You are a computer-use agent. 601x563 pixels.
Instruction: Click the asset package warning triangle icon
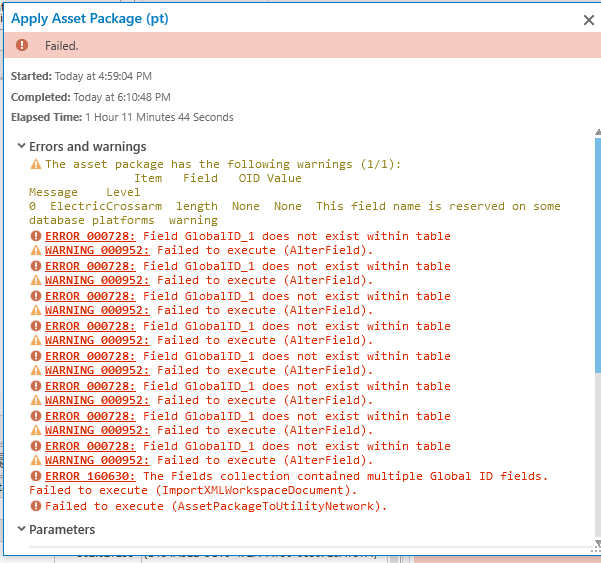point(36,164)
